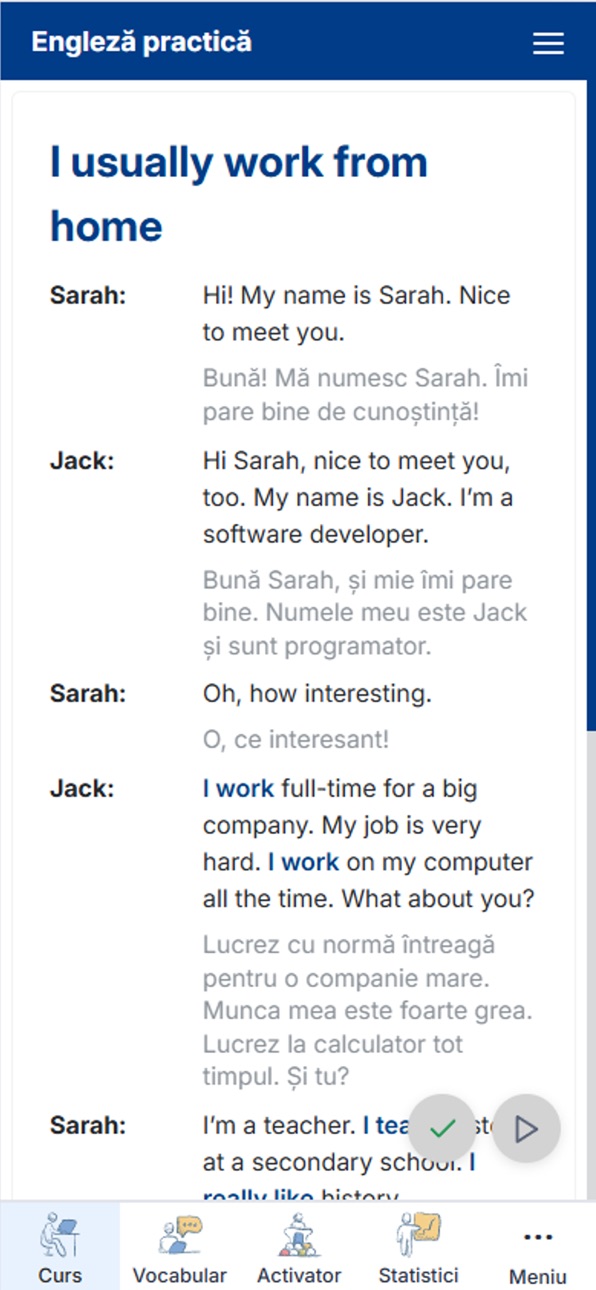Screen dimensions: 596x1290
Task: Click the speaker label 'Sarah:' next to 'Oh, how interesting'
Action: click(88, 694)
